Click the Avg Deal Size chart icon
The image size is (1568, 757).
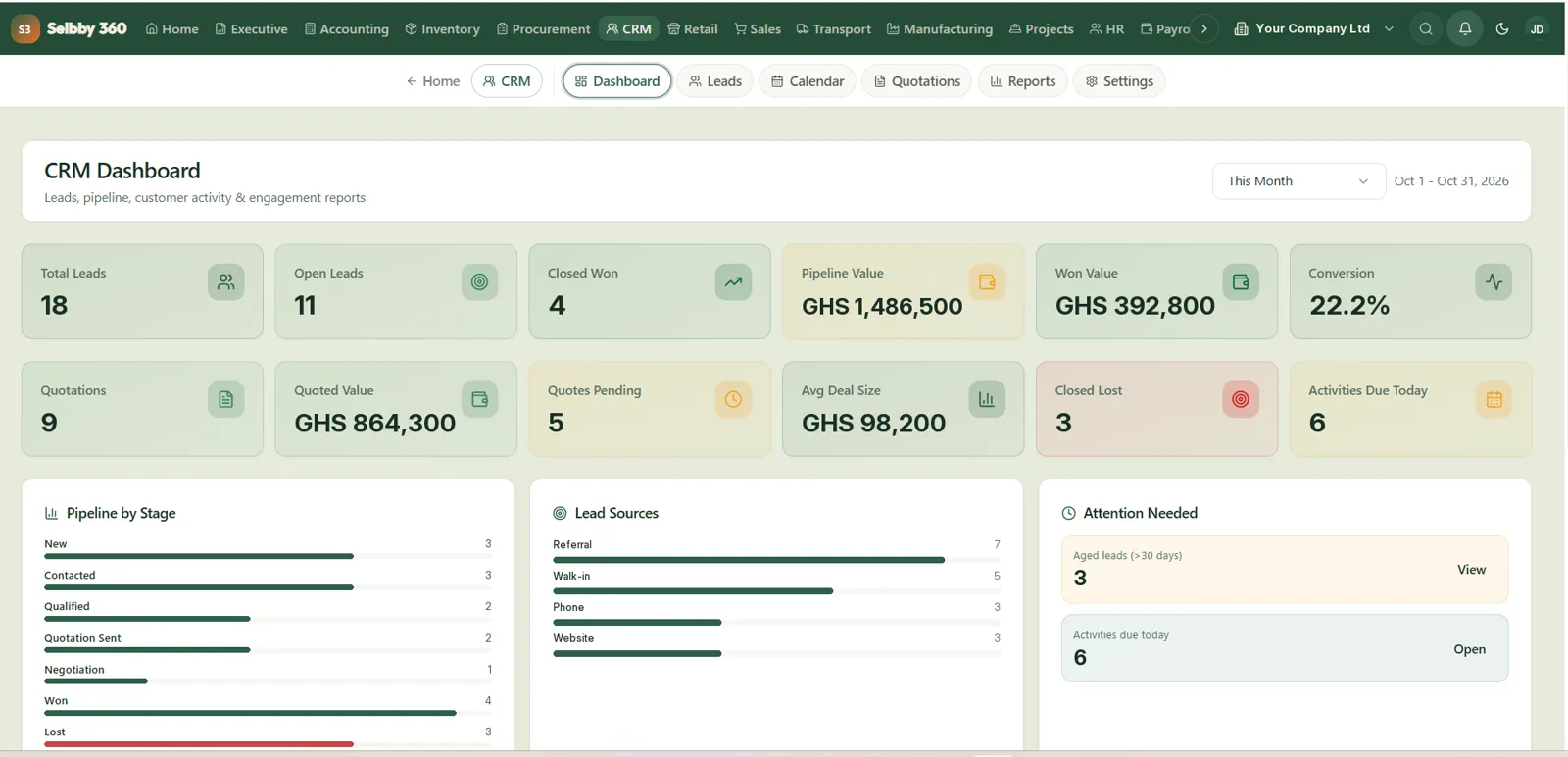click(987, 399)
